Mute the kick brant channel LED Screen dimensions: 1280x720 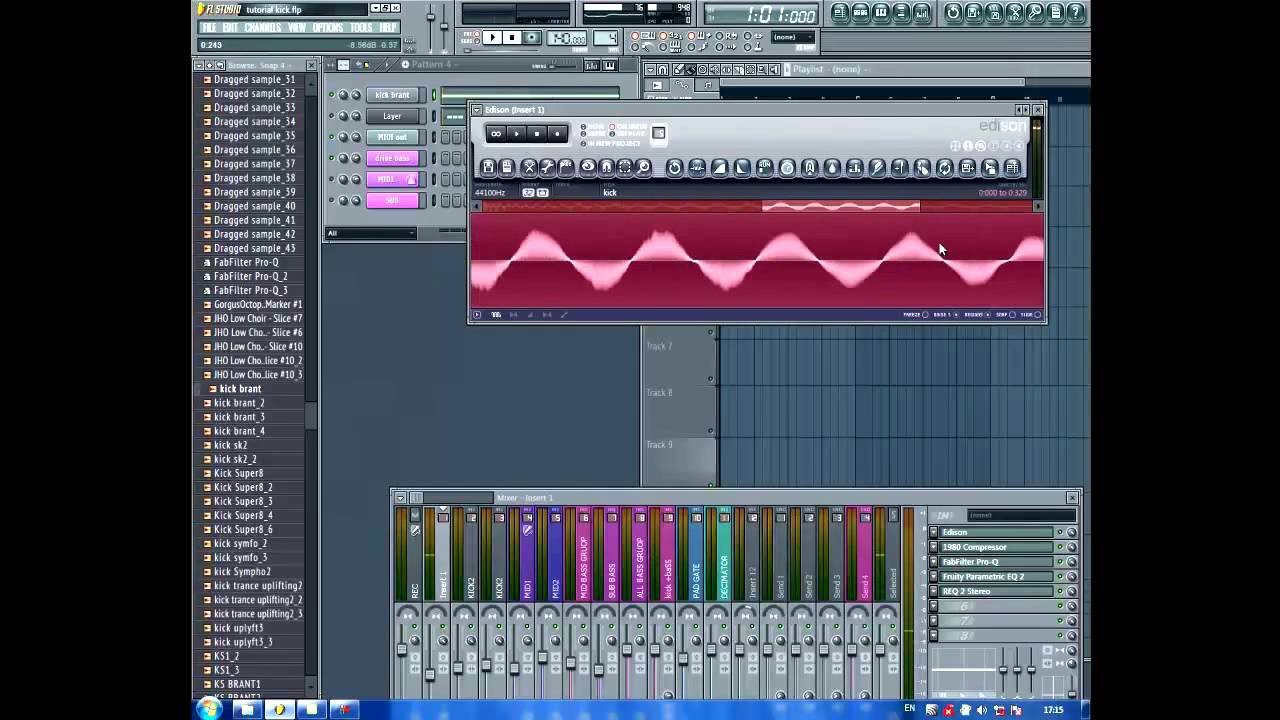tap(332, 95)
